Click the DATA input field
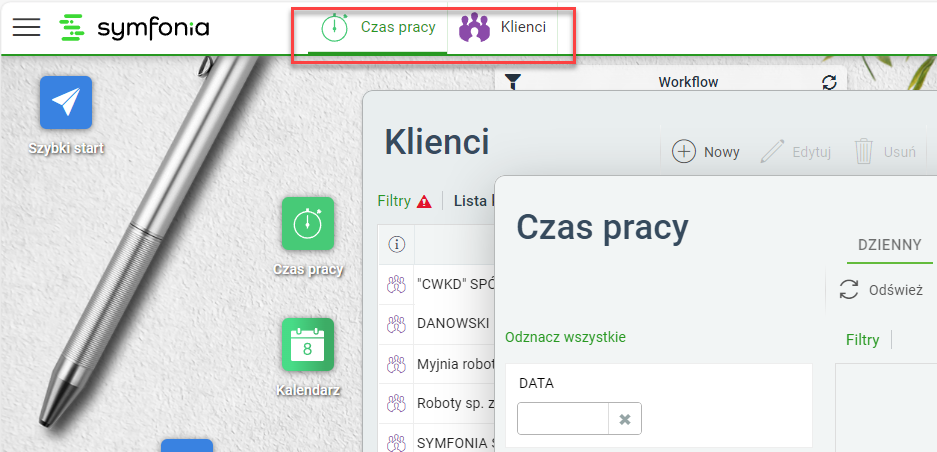The height and width of the screenshot is (452, 937). point(563,419)
